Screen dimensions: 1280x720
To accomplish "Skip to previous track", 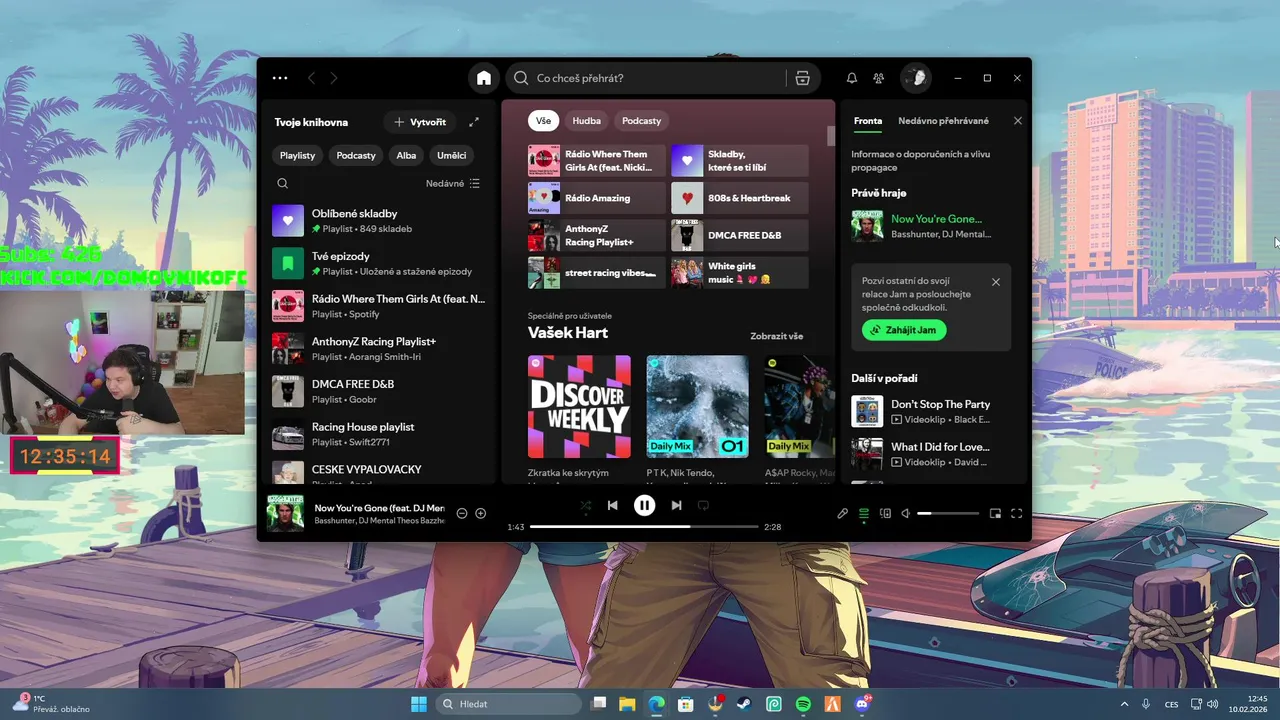I will coord(613,506).
